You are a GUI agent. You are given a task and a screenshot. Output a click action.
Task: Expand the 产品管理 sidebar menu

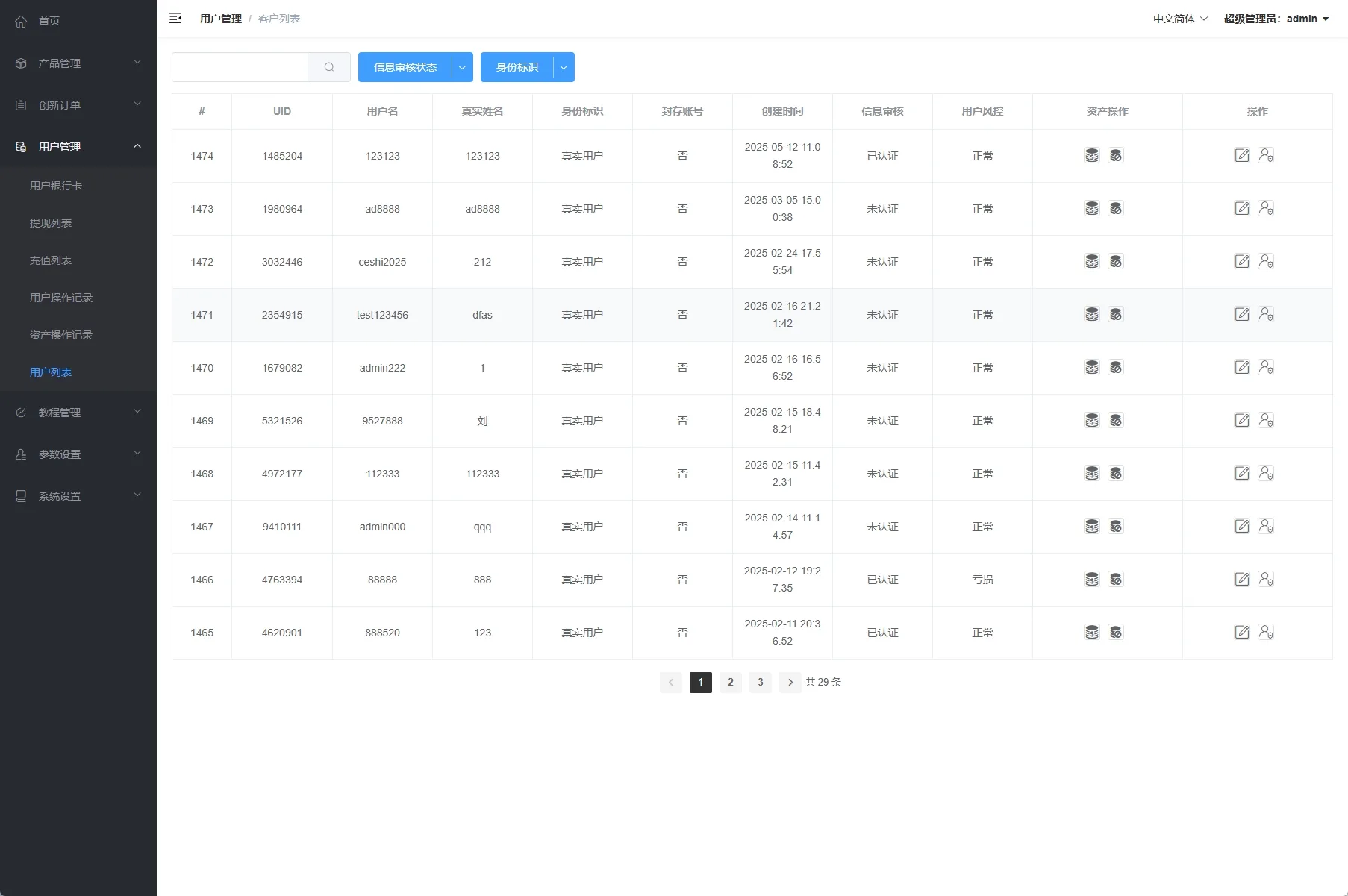(78, 63)
